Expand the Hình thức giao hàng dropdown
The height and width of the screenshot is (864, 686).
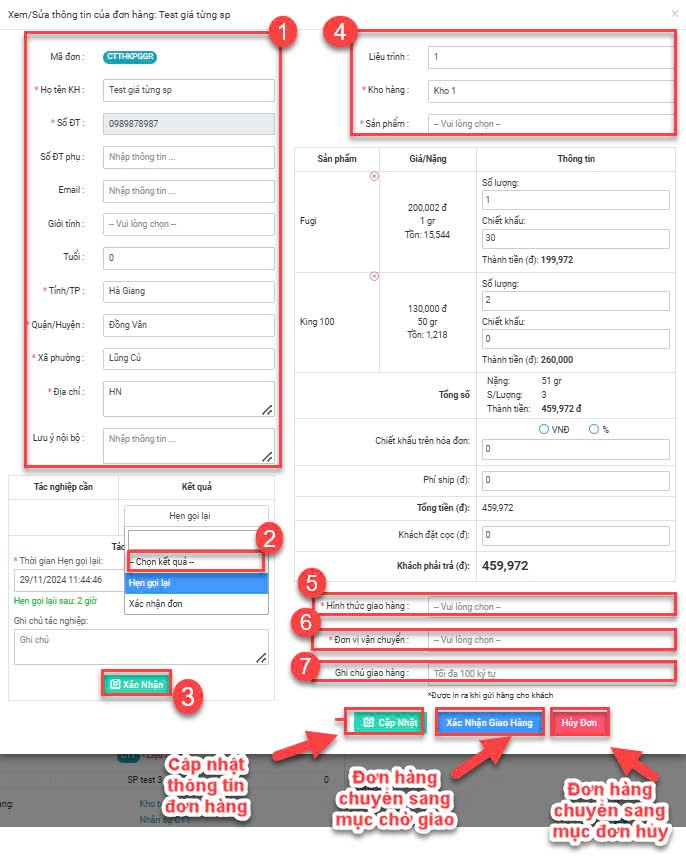[550, 606]
